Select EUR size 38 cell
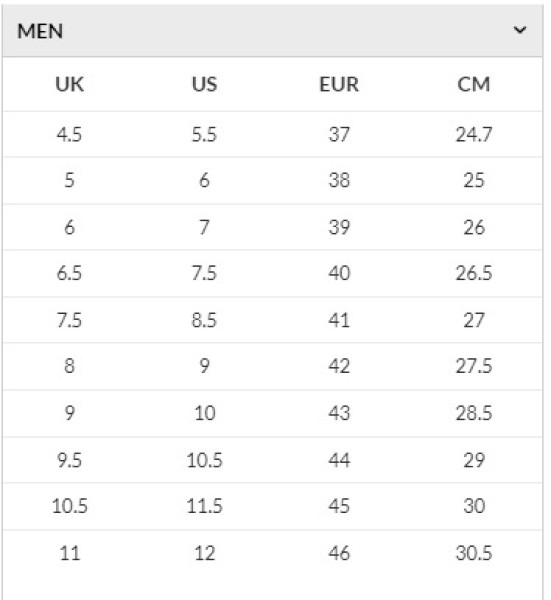Screen dimensions: 551x600 pyautogui.click(x=339, y=180)
